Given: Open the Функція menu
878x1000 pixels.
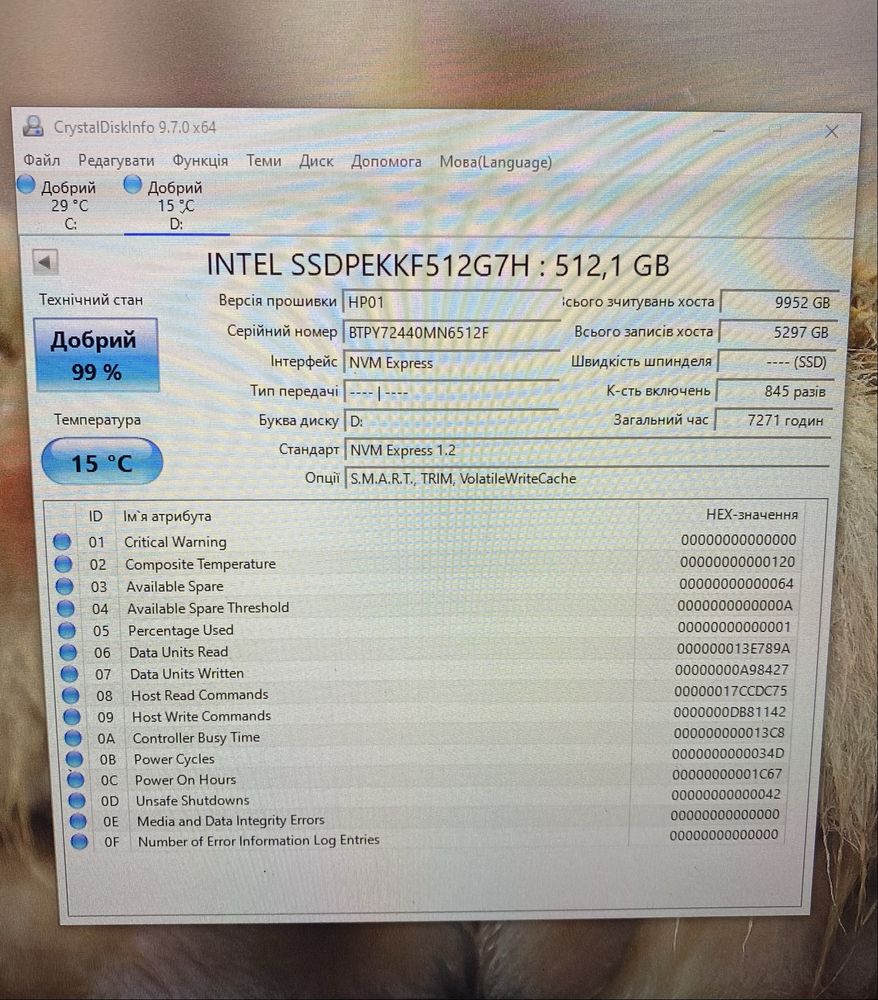Looking at the screenshot, I should tap(200, 161).
